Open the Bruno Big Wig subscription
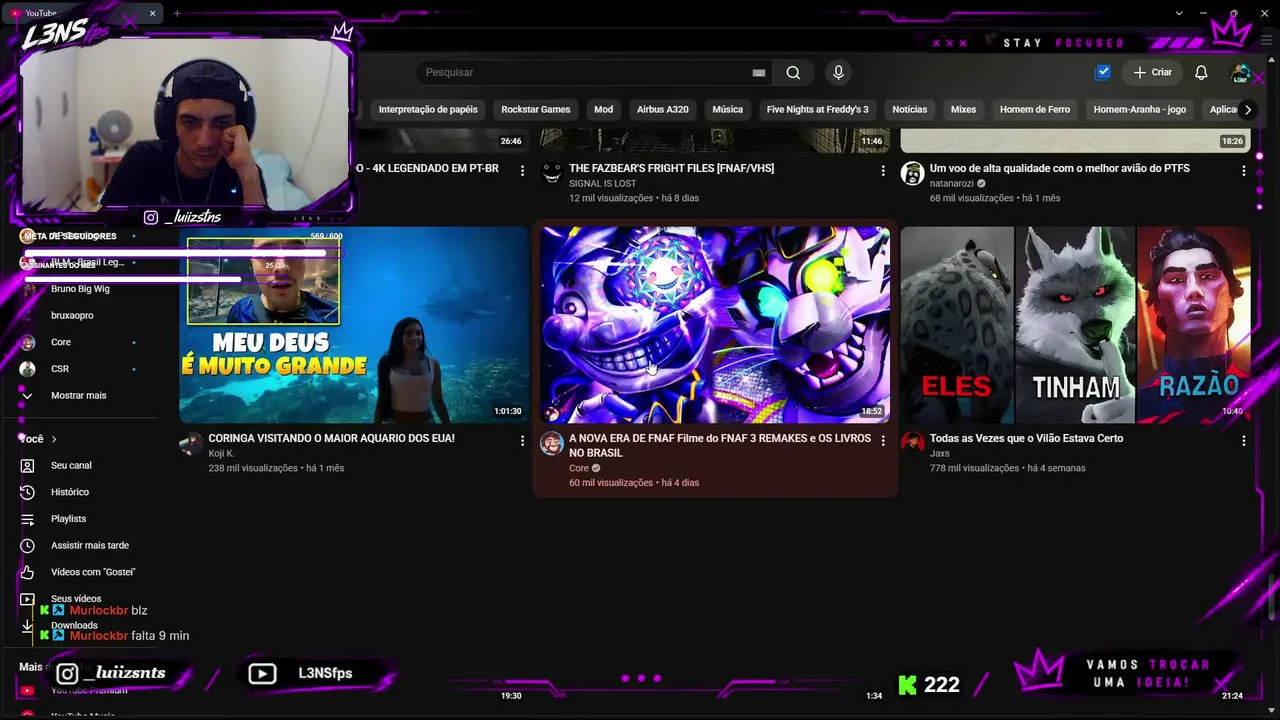 [80, 289]
